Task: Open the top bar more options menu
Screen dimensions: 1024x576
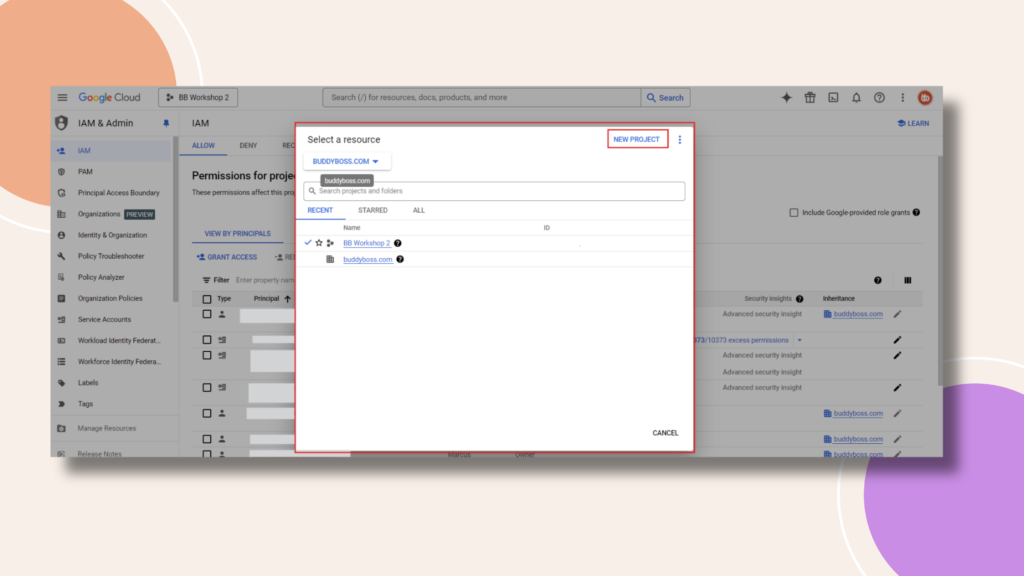Action: [x=903, y=97]
